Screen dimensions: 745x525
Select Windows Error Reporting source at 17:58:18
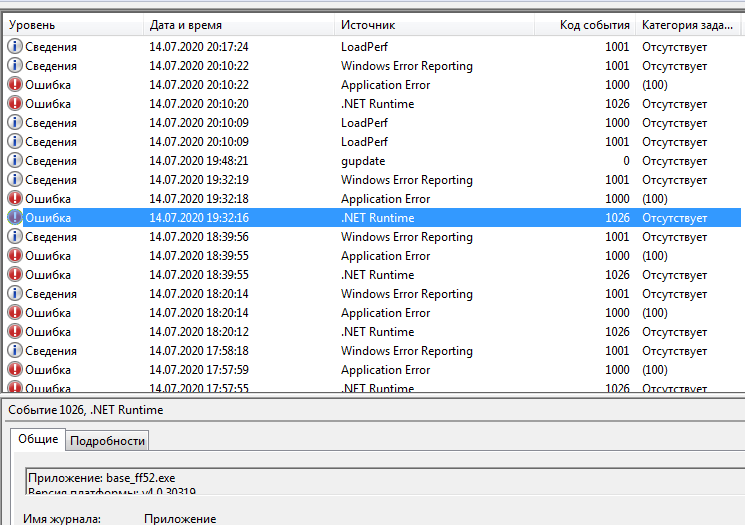pos(407,351)
